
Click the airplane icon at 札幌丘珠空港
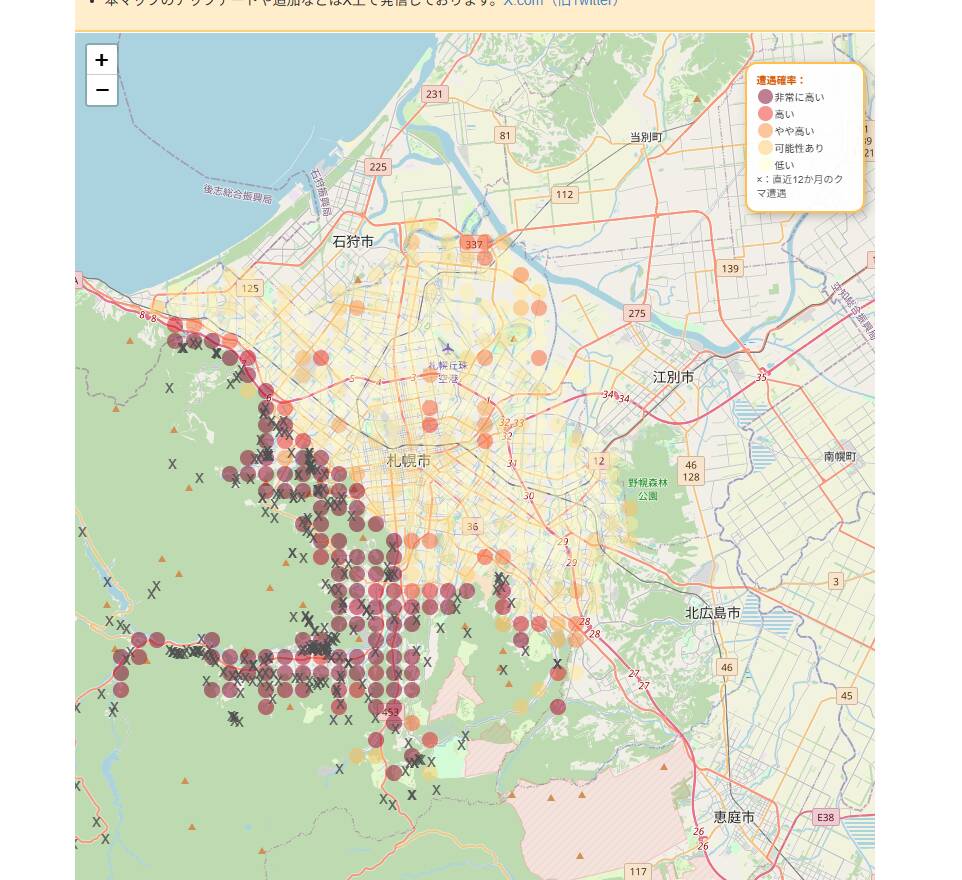(447, 348)
